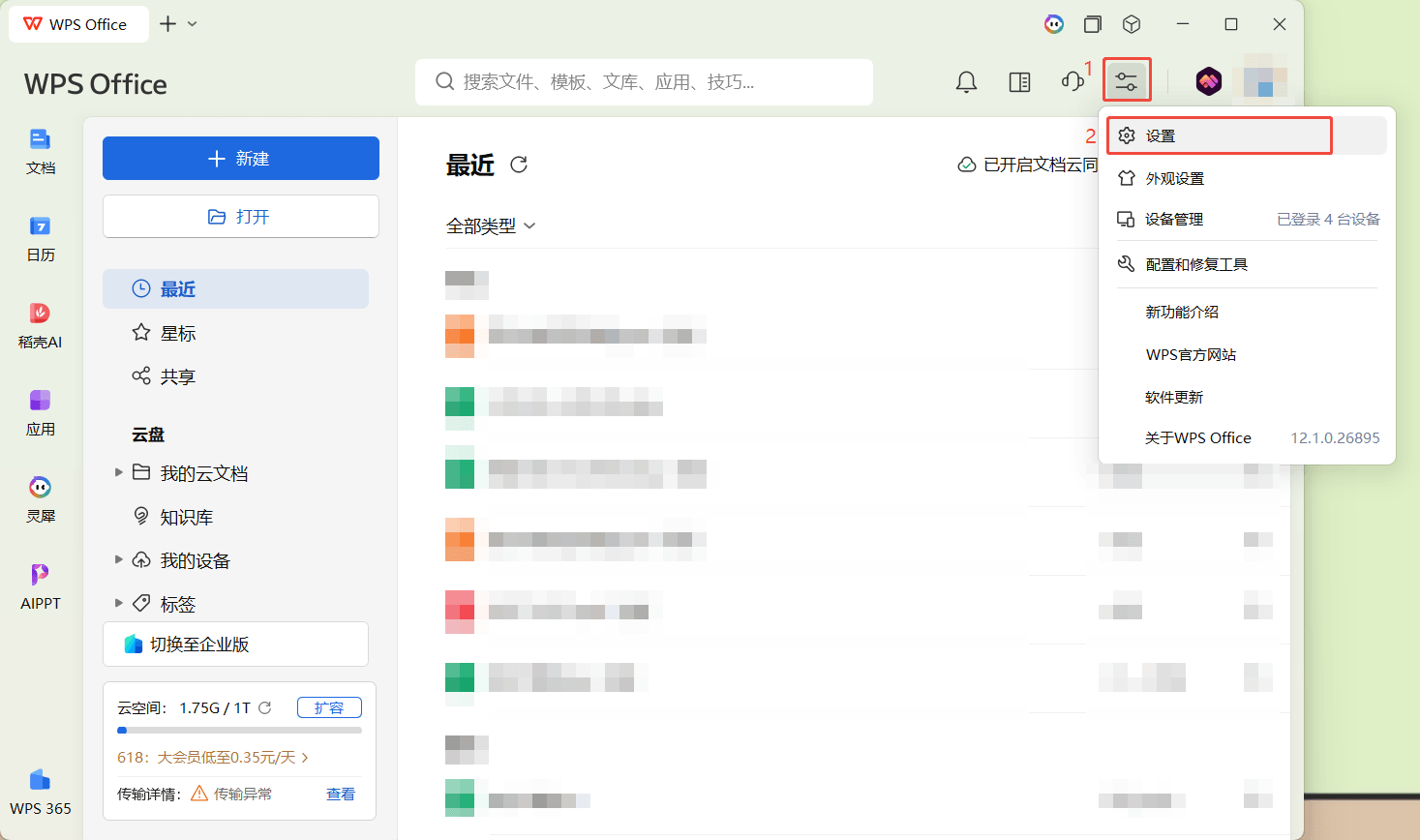Viewport: 1420px width, 840px height.
Task: Refresh the cloud space usage
Action: coord(265,707)
